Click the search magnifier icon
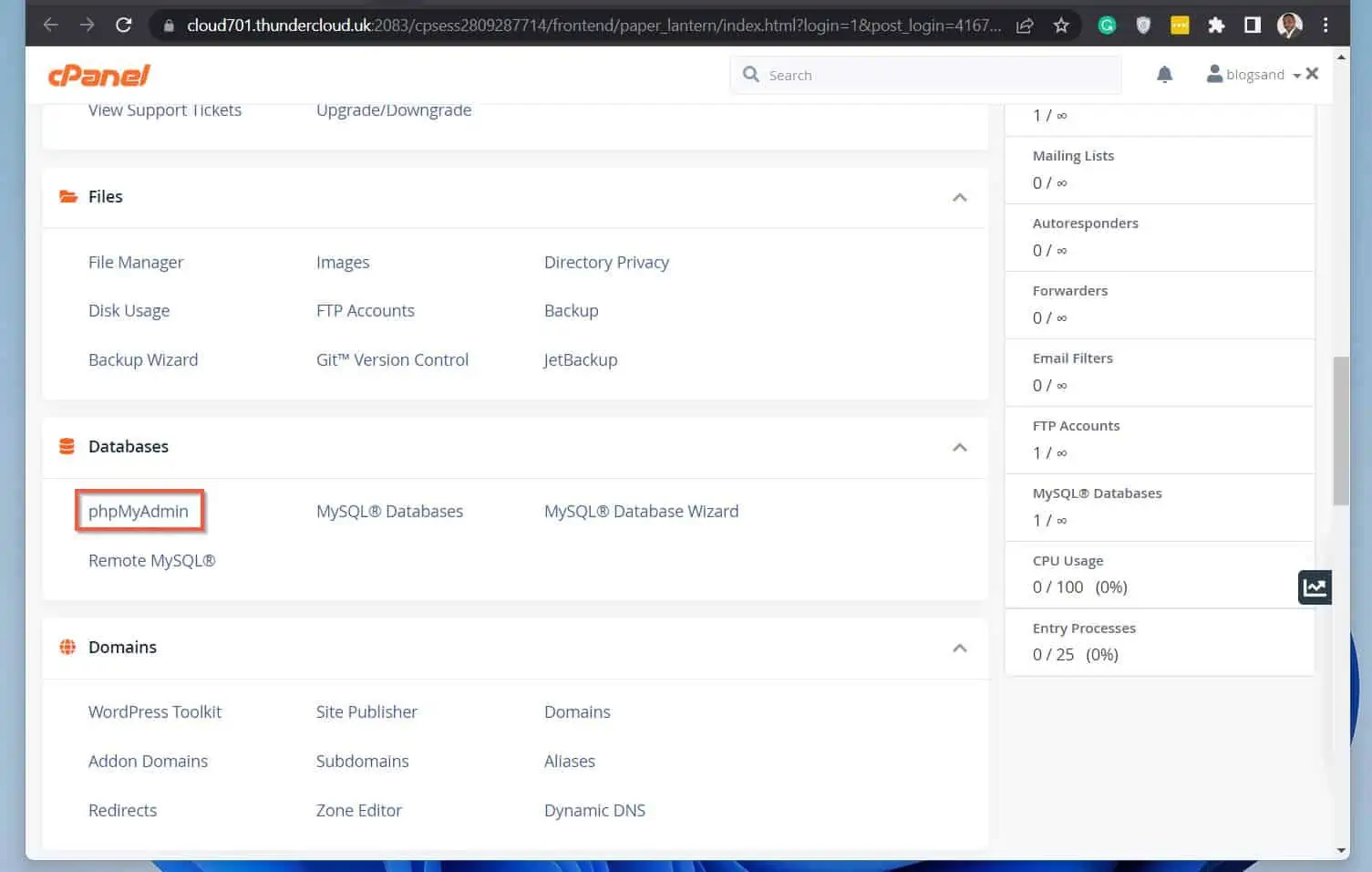1372x872 pixels. [x=750, y=74]
